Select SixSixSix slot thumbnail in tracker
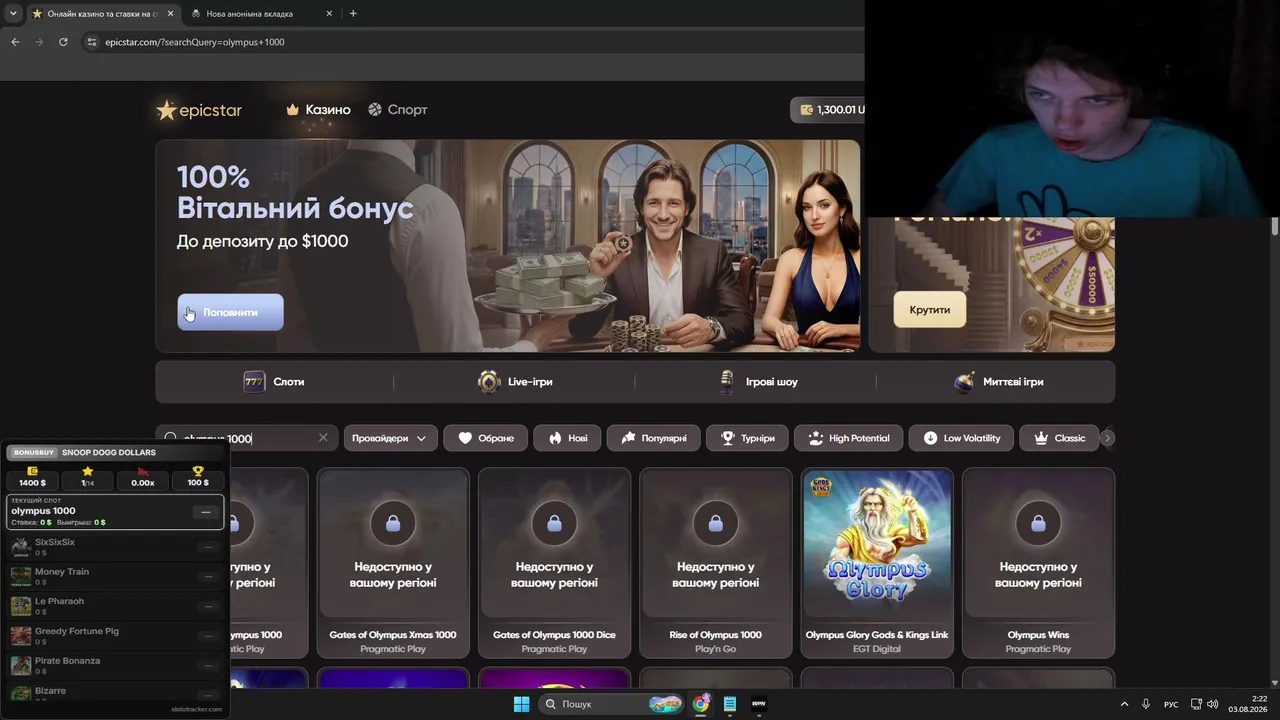The image size is (1280, 720). 21,547
